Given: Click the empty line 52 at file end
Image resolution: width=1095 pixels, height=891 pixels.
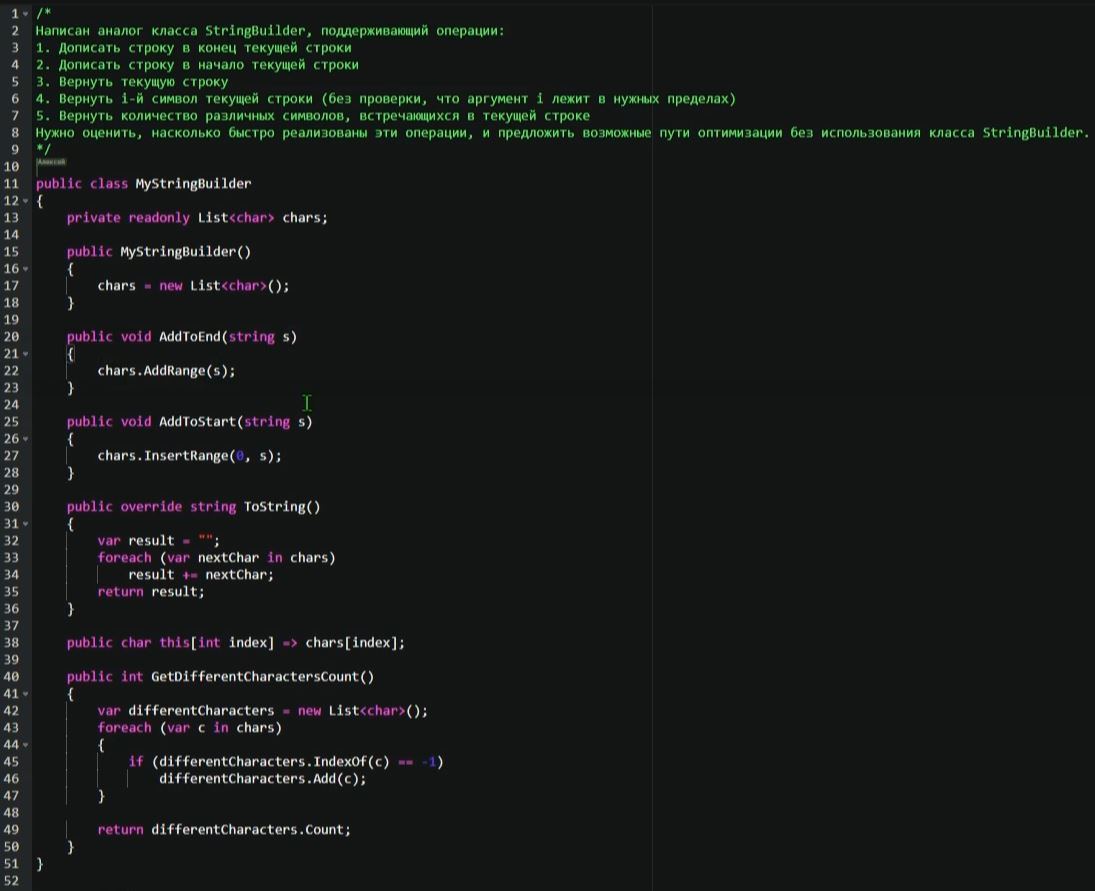Looking at the screenshot, I should click(300, 881).
